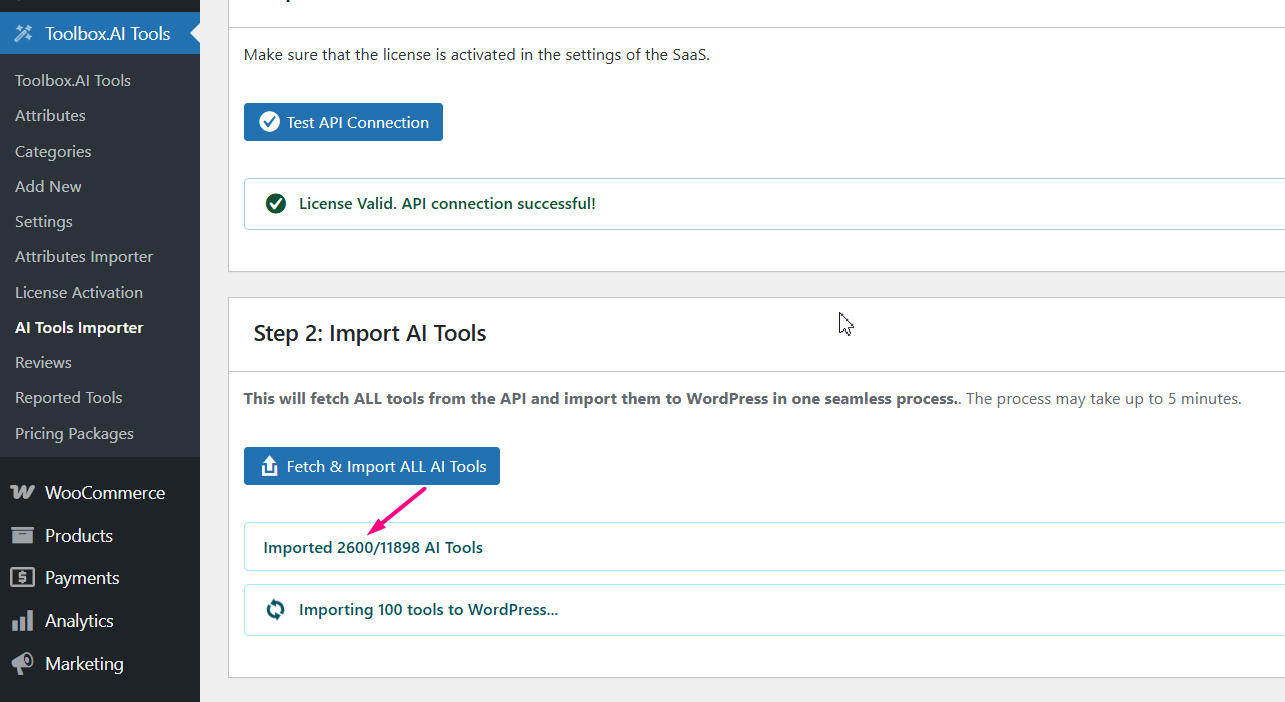Click Fetch & Import ALL AI Tools button

372,467
